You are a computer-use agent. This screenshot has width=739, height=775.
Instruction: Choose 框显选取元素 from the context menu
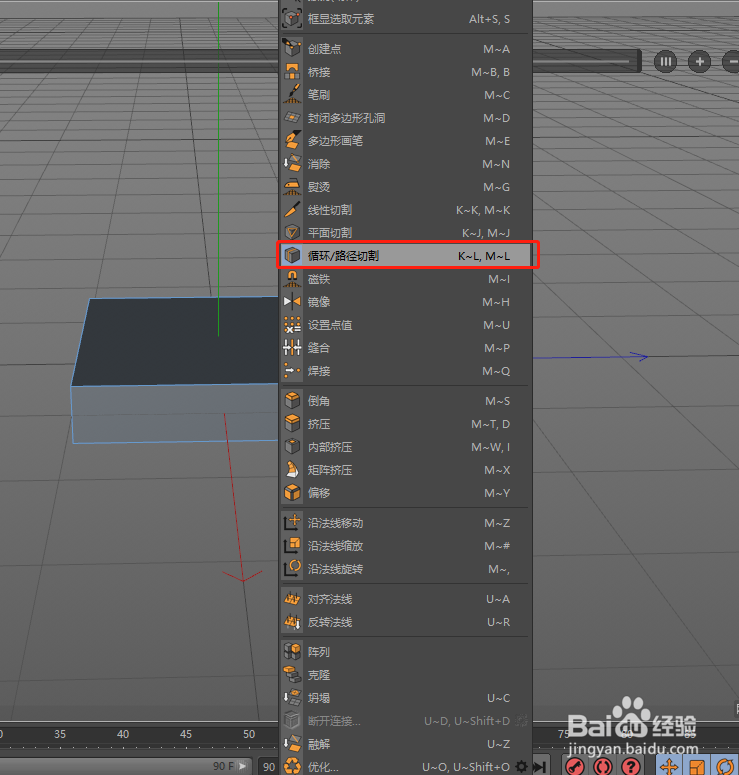click(x=405, y=19)
